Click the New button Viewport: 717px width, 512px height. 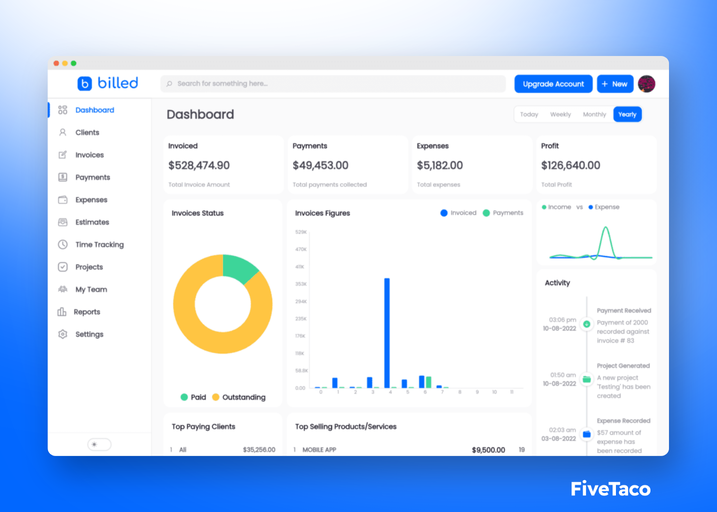pos(615,84)
